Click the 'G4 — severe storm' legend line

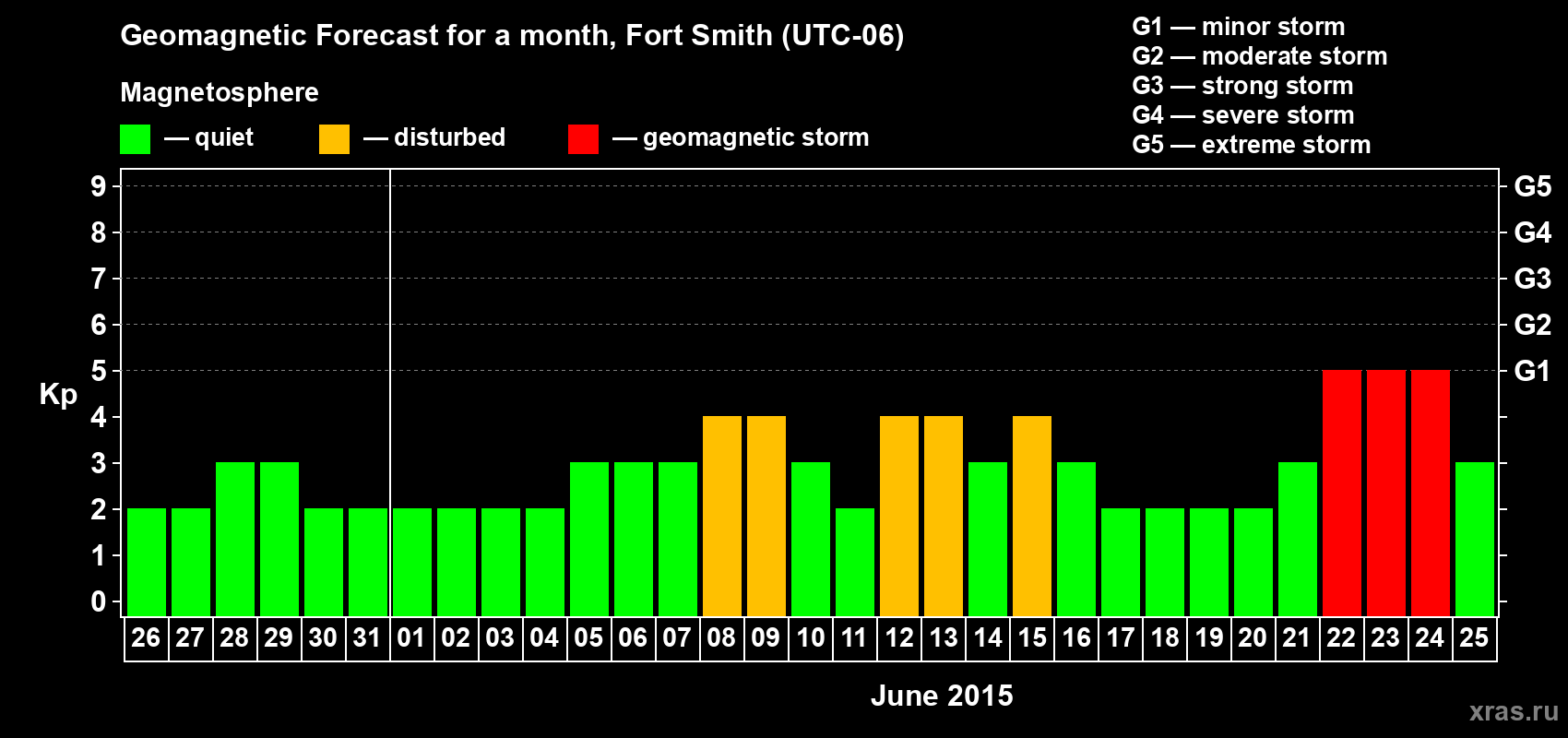[x=1242, y=115]
